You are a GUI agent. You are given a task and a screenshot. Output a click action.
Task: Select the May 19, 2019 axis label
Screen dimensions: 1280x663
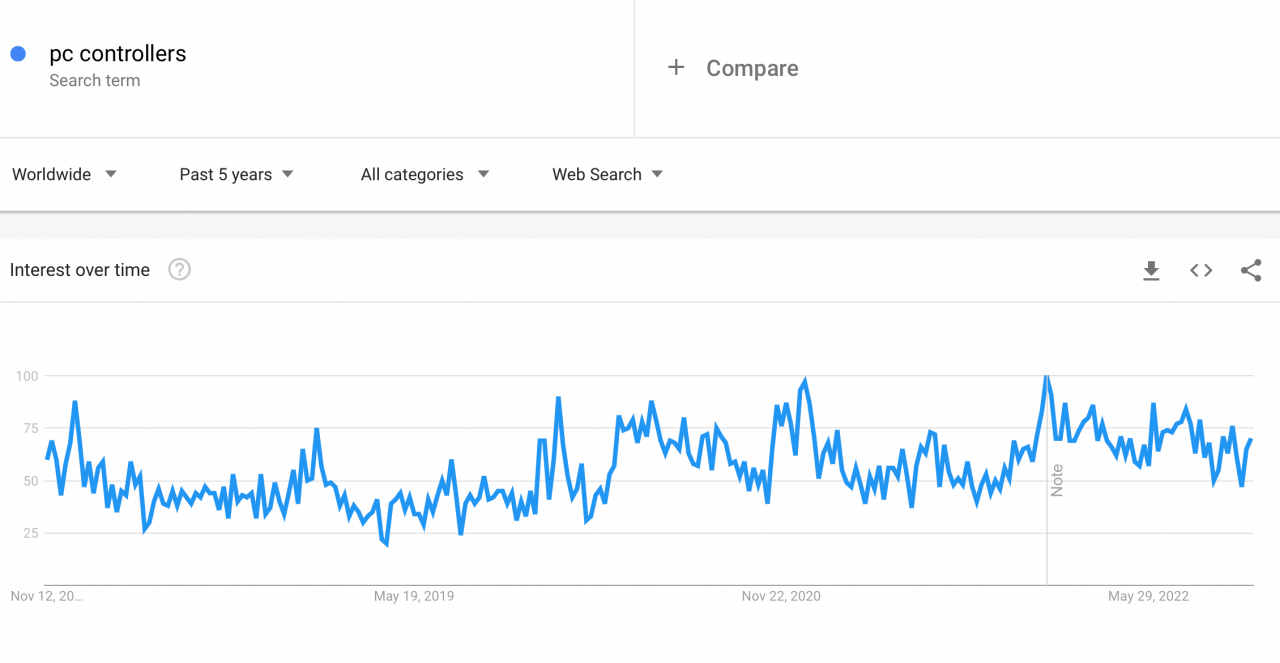[414, 595]
